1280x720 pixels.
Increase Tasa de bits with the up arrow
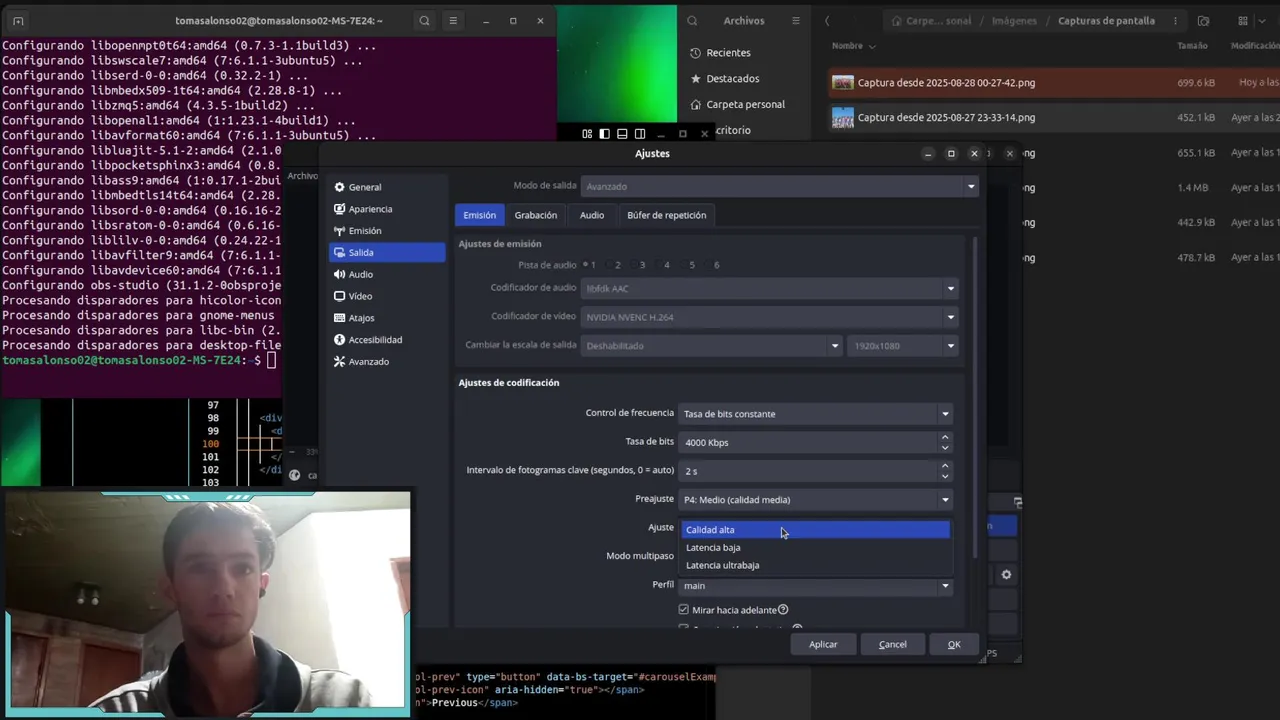point(945,437)
